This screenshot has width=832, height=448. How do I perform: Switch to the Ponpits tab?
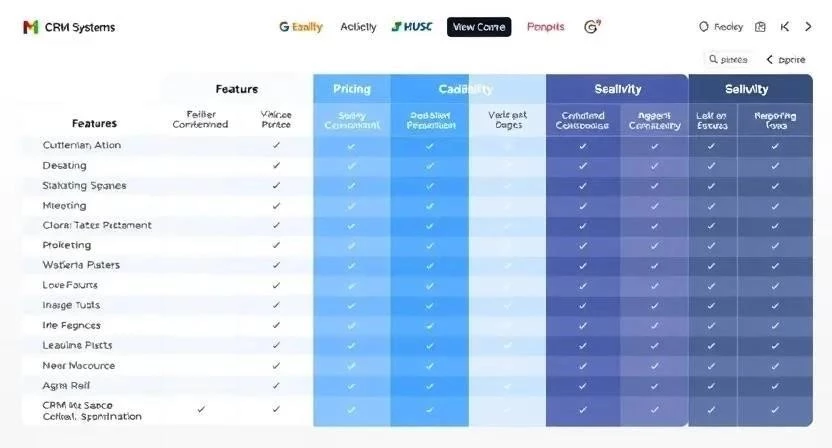point(545,27)
